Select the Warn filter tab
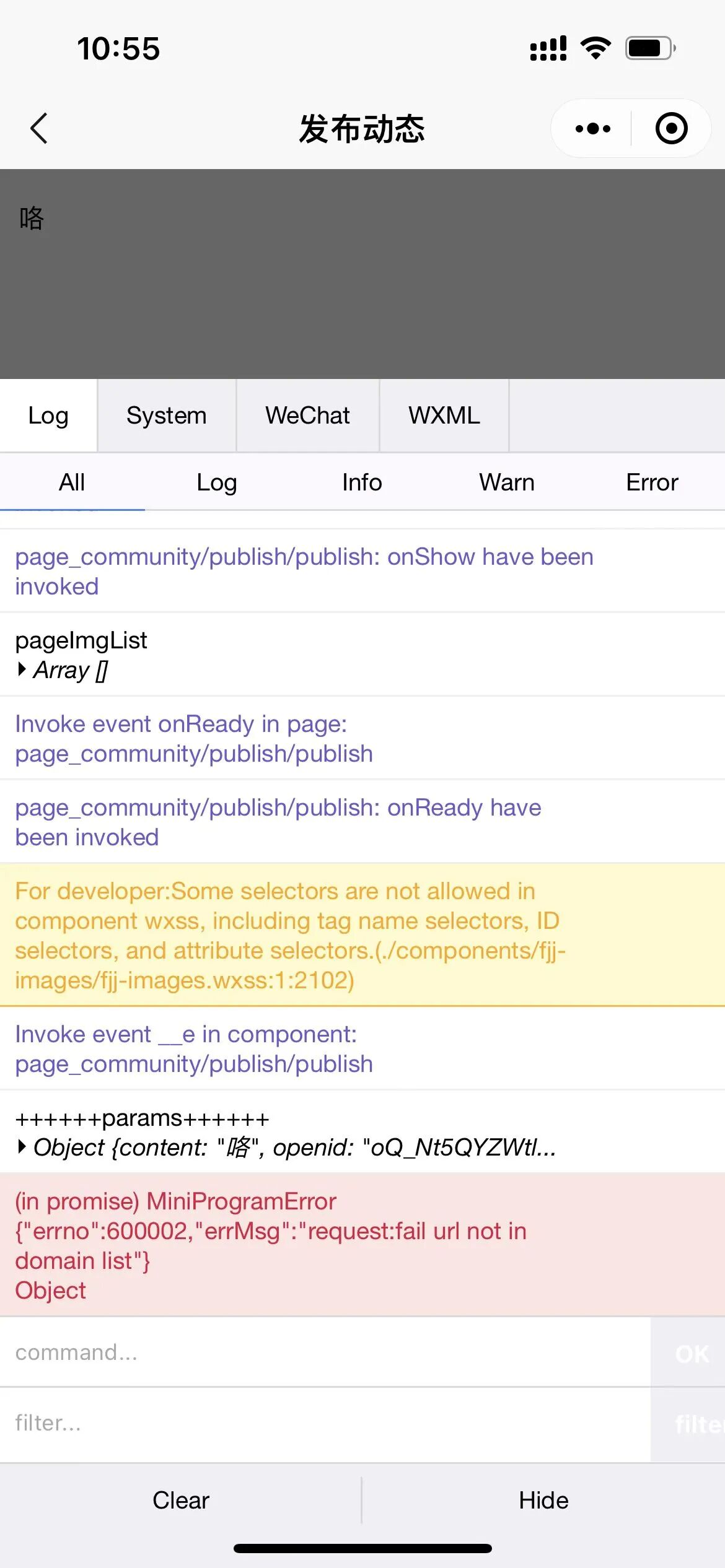The width and height of the screenshot is (725, 1568). [507, 482]
